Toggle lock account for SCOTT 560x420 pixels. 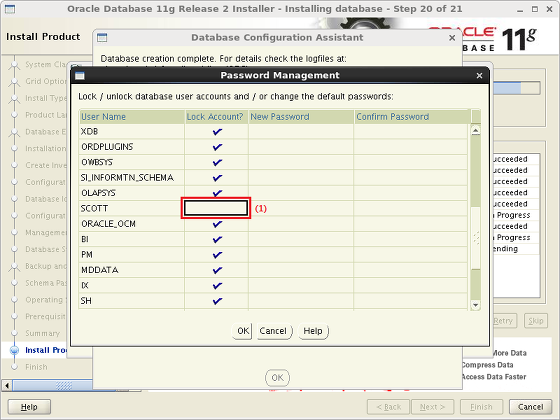click(216, 208)
